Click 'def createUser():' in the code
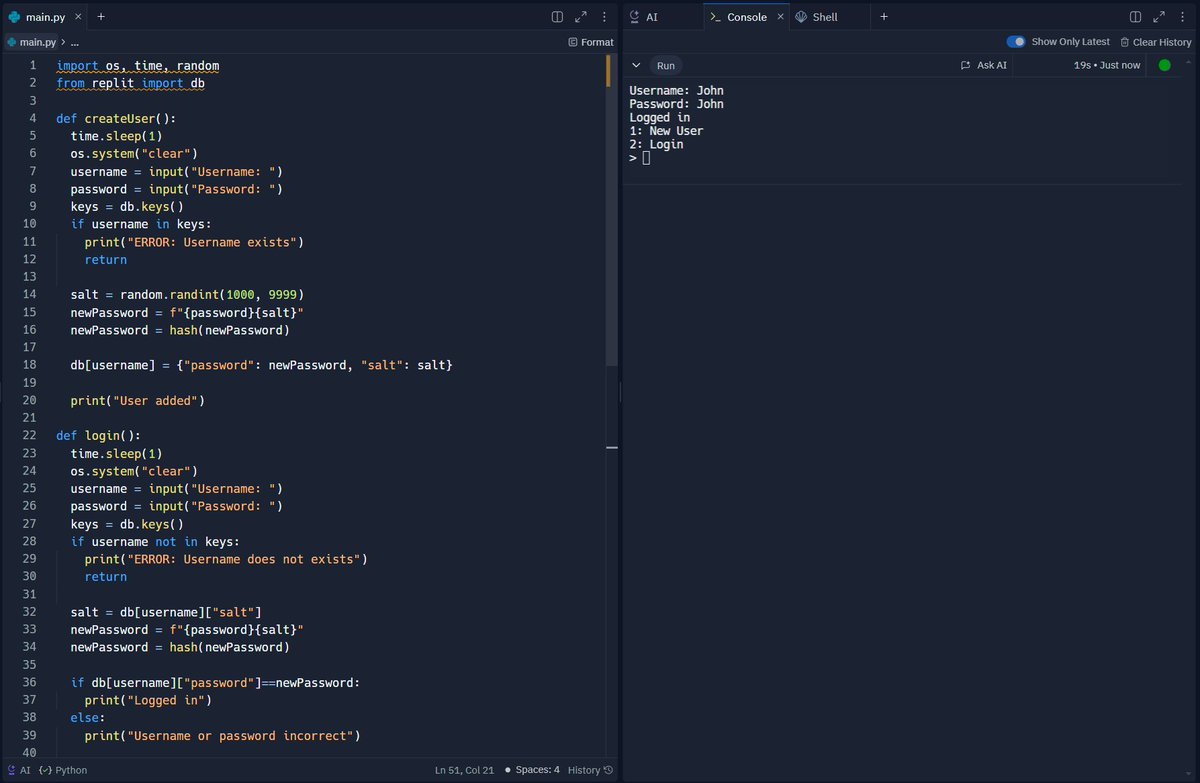 pos(116,118)
